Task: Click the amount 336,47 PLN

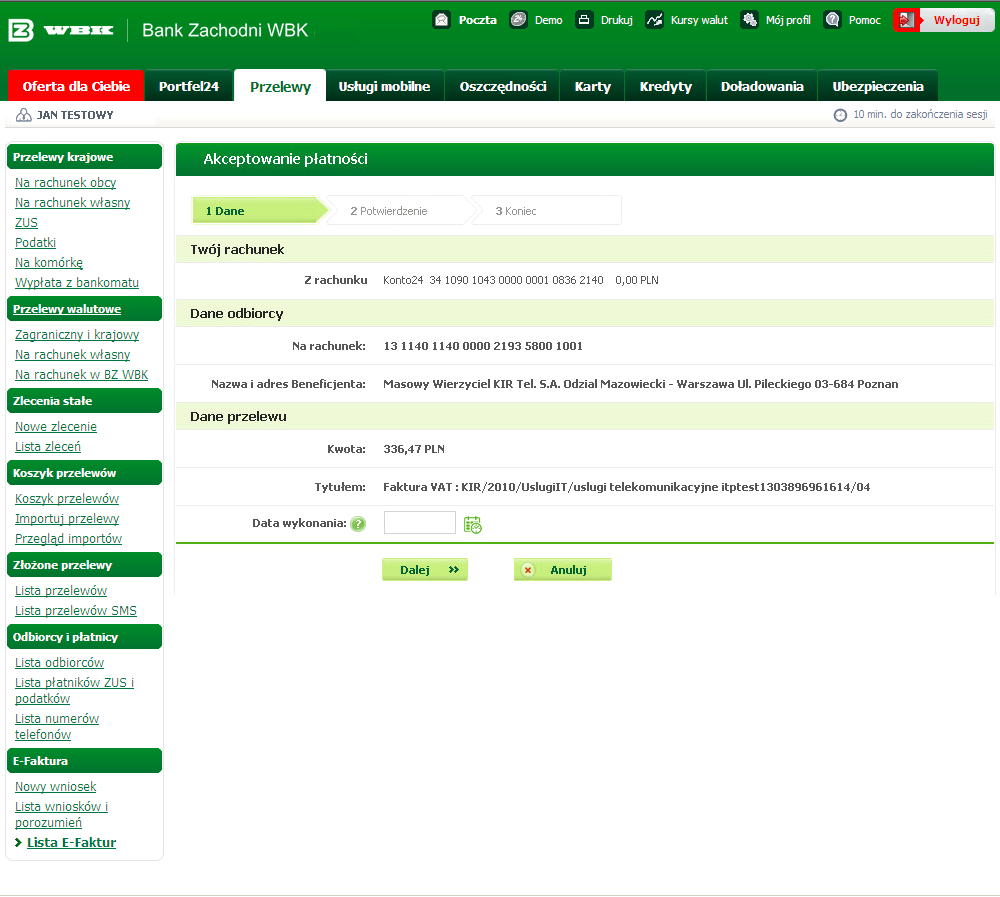Action: [x=414, y=449]
